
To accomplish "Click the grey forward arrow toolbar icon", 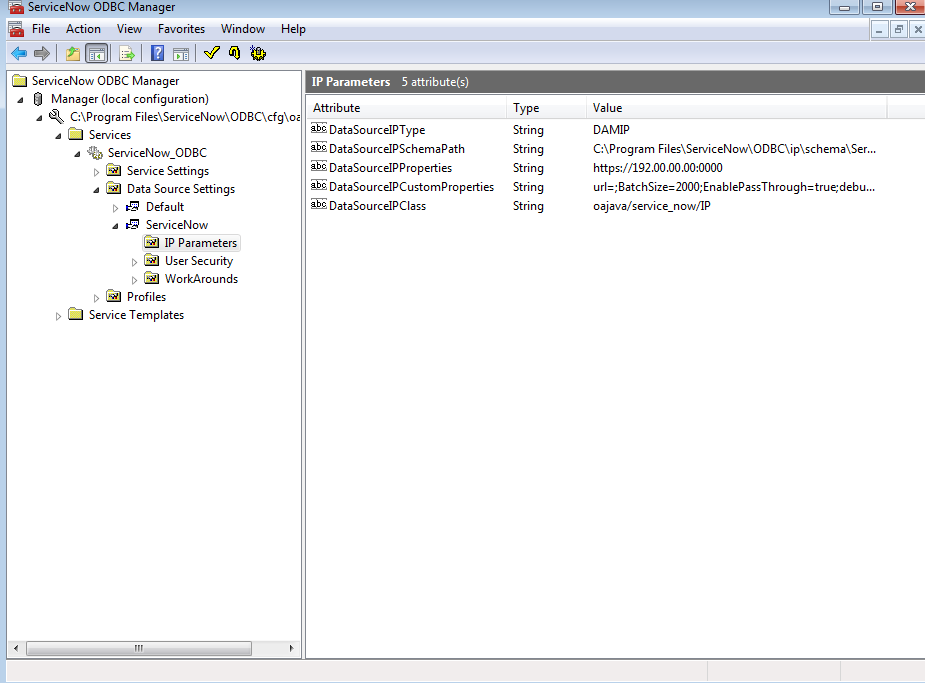I will (41, 54).
